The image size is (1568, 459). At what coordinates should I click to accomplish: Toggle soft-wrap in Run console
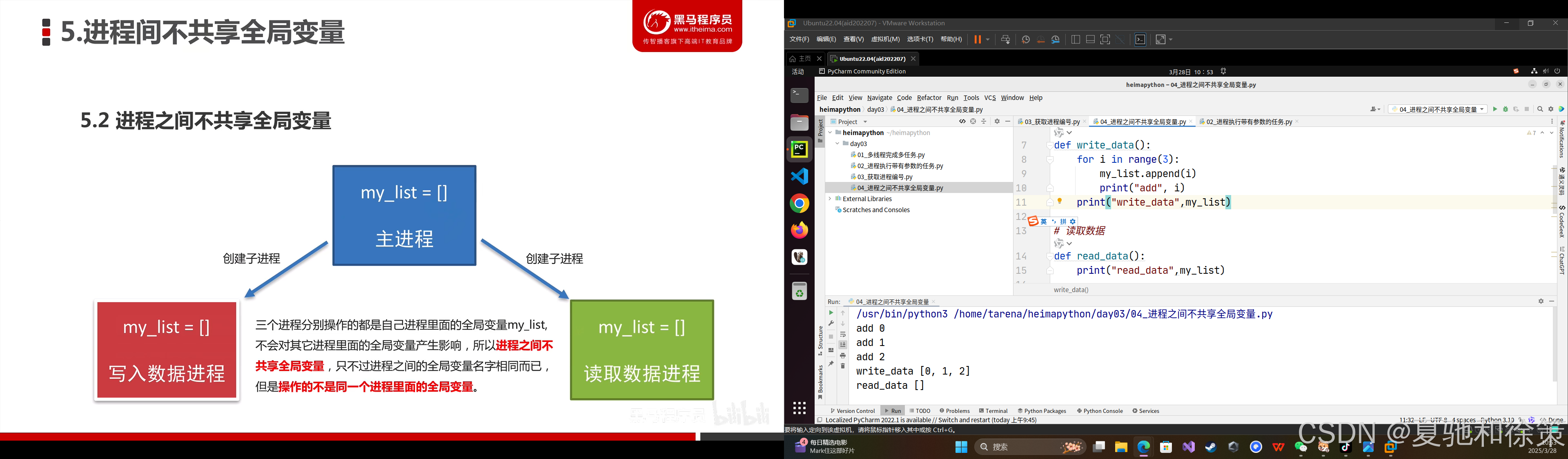842,335
